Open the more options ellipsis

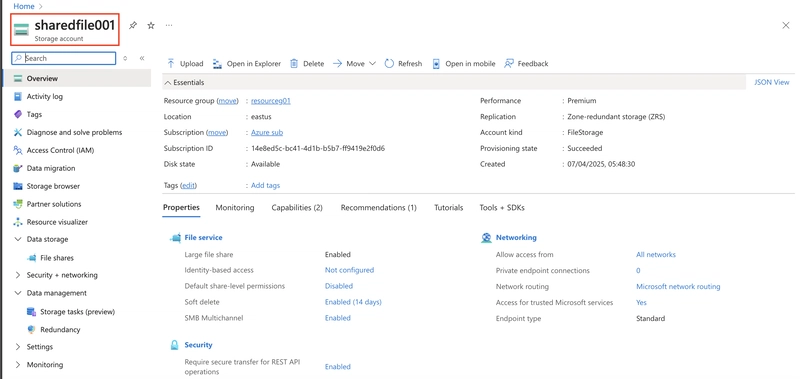(169, 25)
